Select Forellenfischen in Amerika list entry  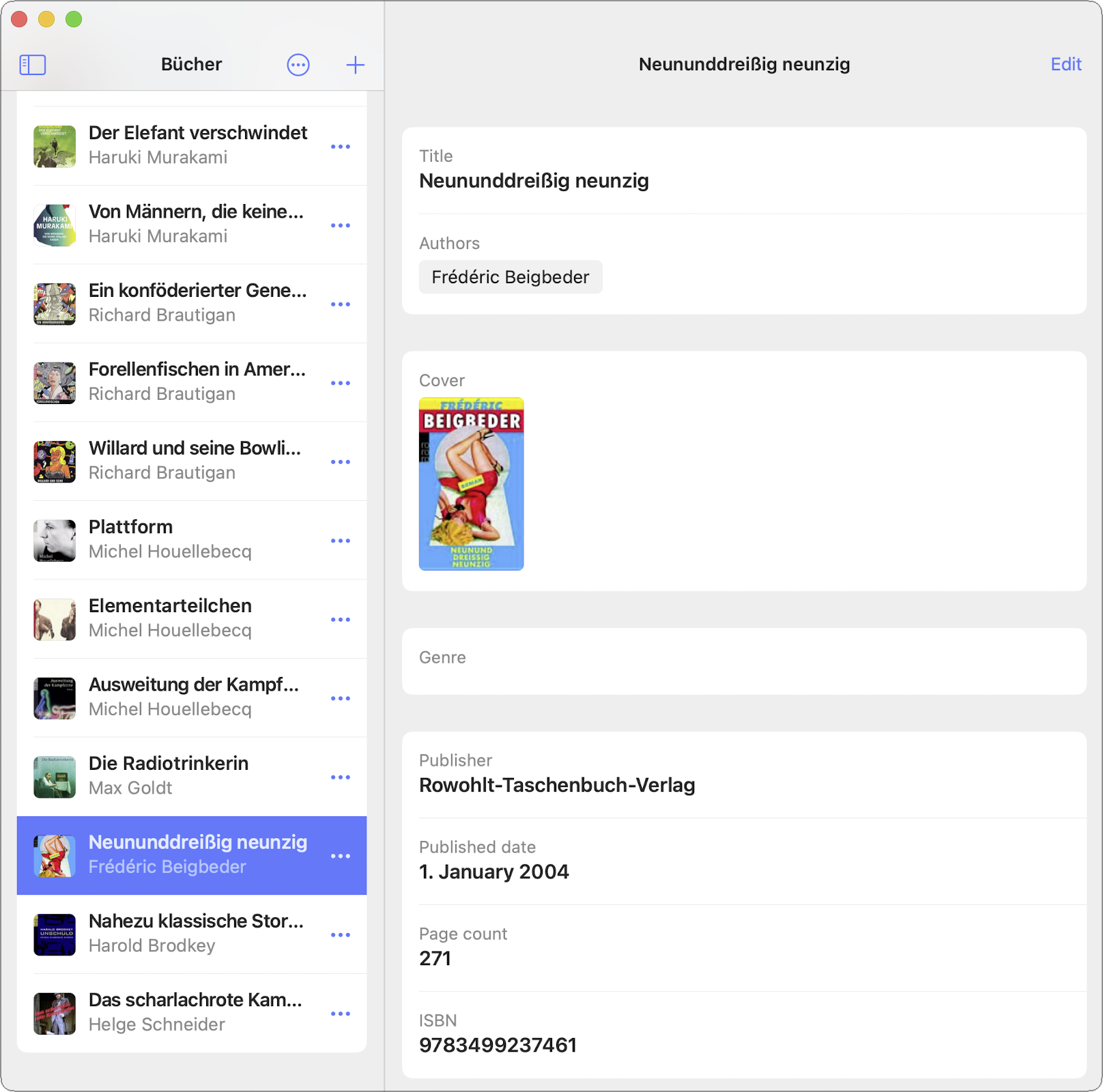[197, 382]
